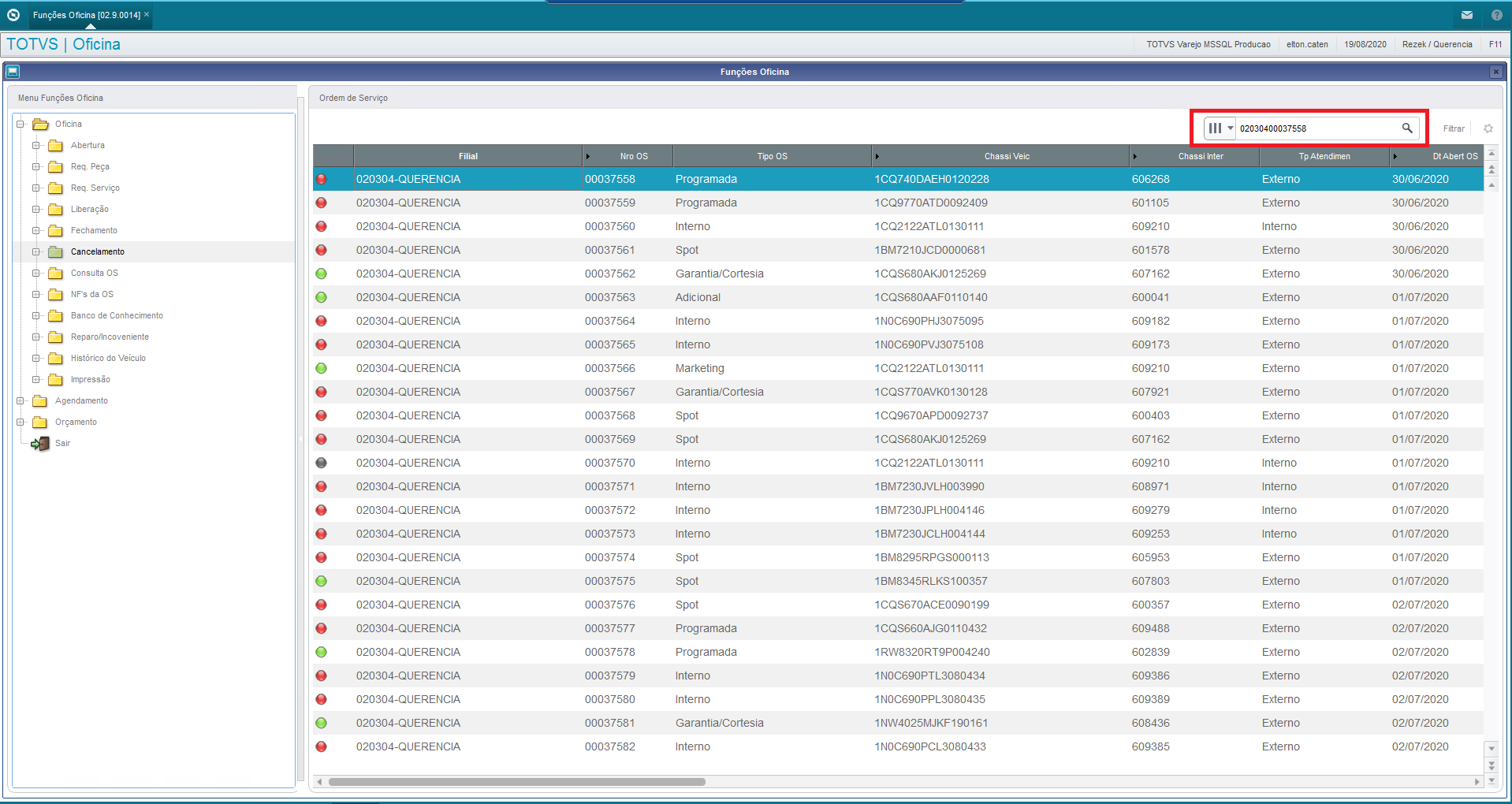Screen dimensions: 1512x804
Task: Open the help question mark icon
Action: 1496,15
